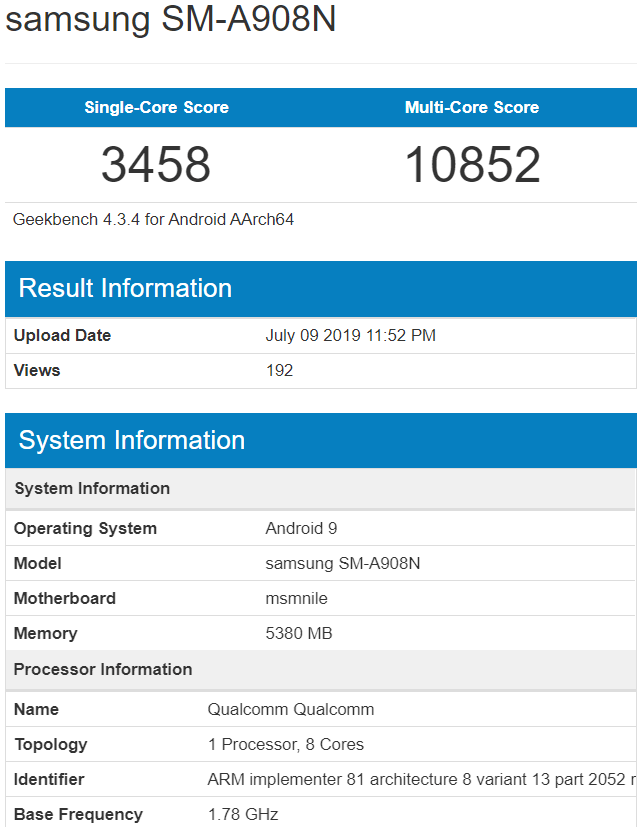Select the Base Frequency label

point(78,814)
